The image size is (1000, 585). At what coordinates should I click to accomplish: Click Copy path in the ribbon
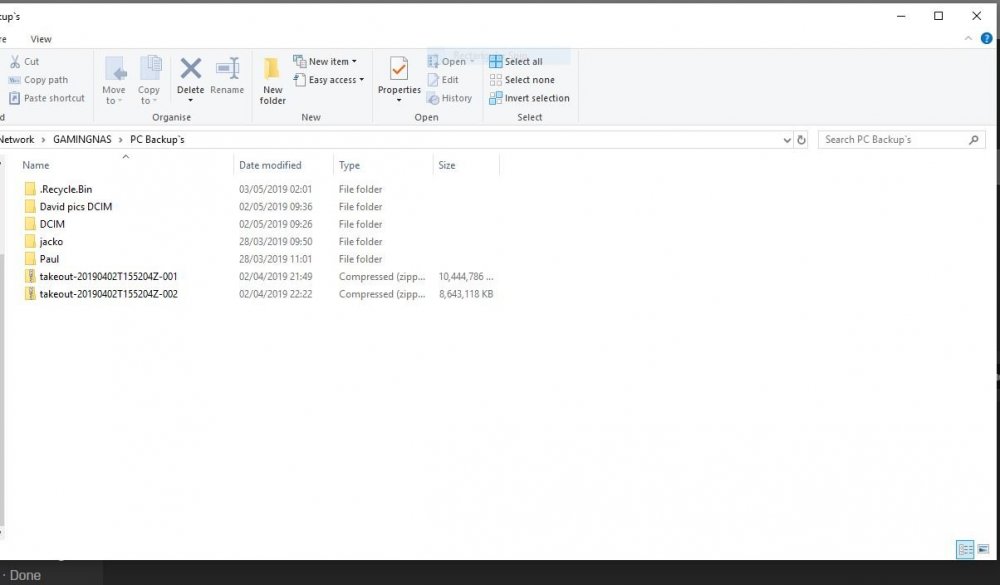(38, 80)
